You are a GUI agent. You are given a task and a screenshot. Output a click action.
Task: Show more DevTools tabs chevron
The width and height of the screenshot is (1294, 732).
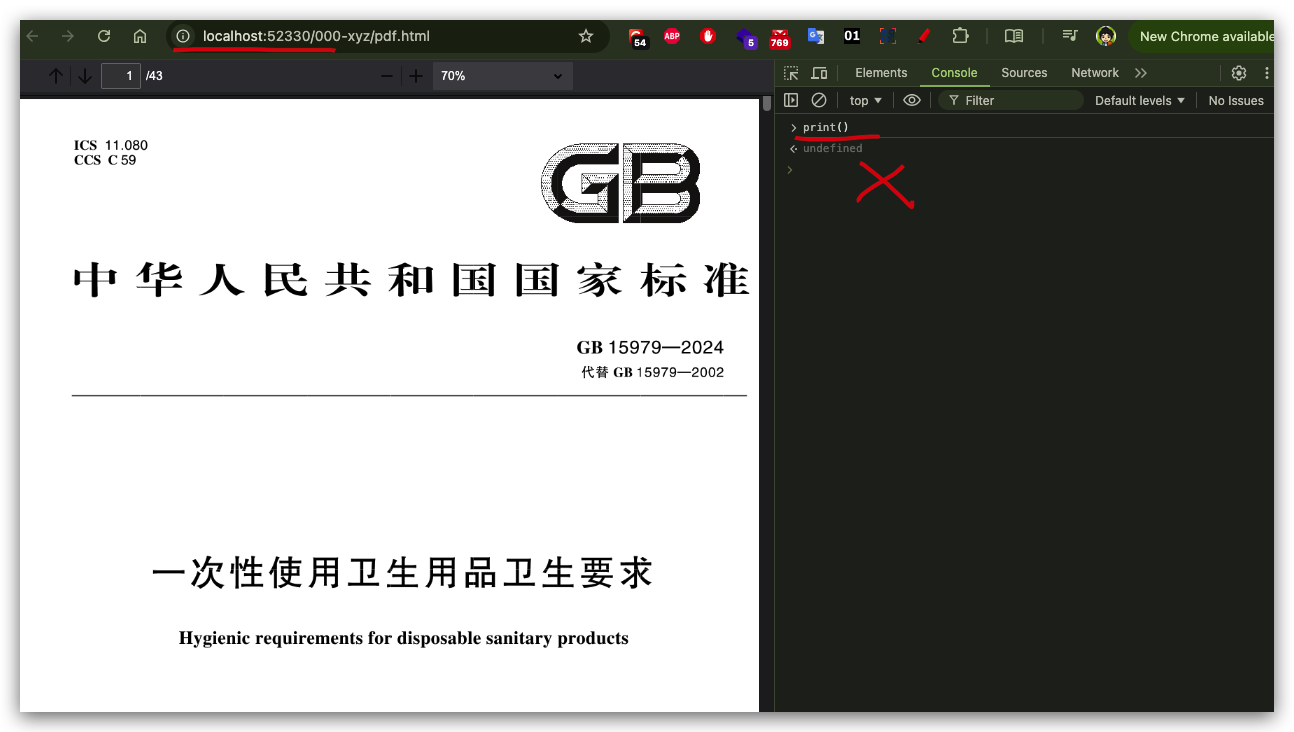pyautogui.click(x=1141, y=73)
